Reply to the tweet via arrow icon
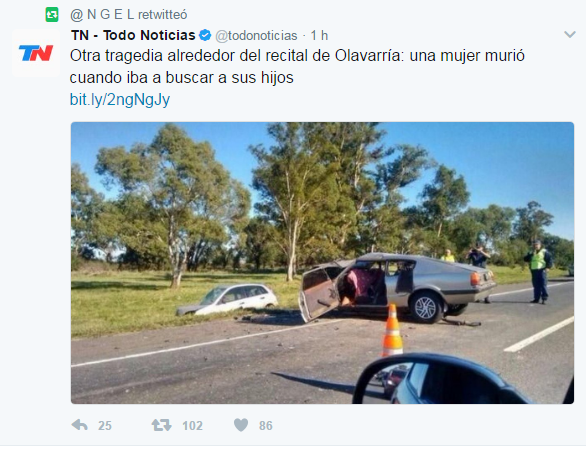This screenshot has height=449, width=586. coord(80,425)
